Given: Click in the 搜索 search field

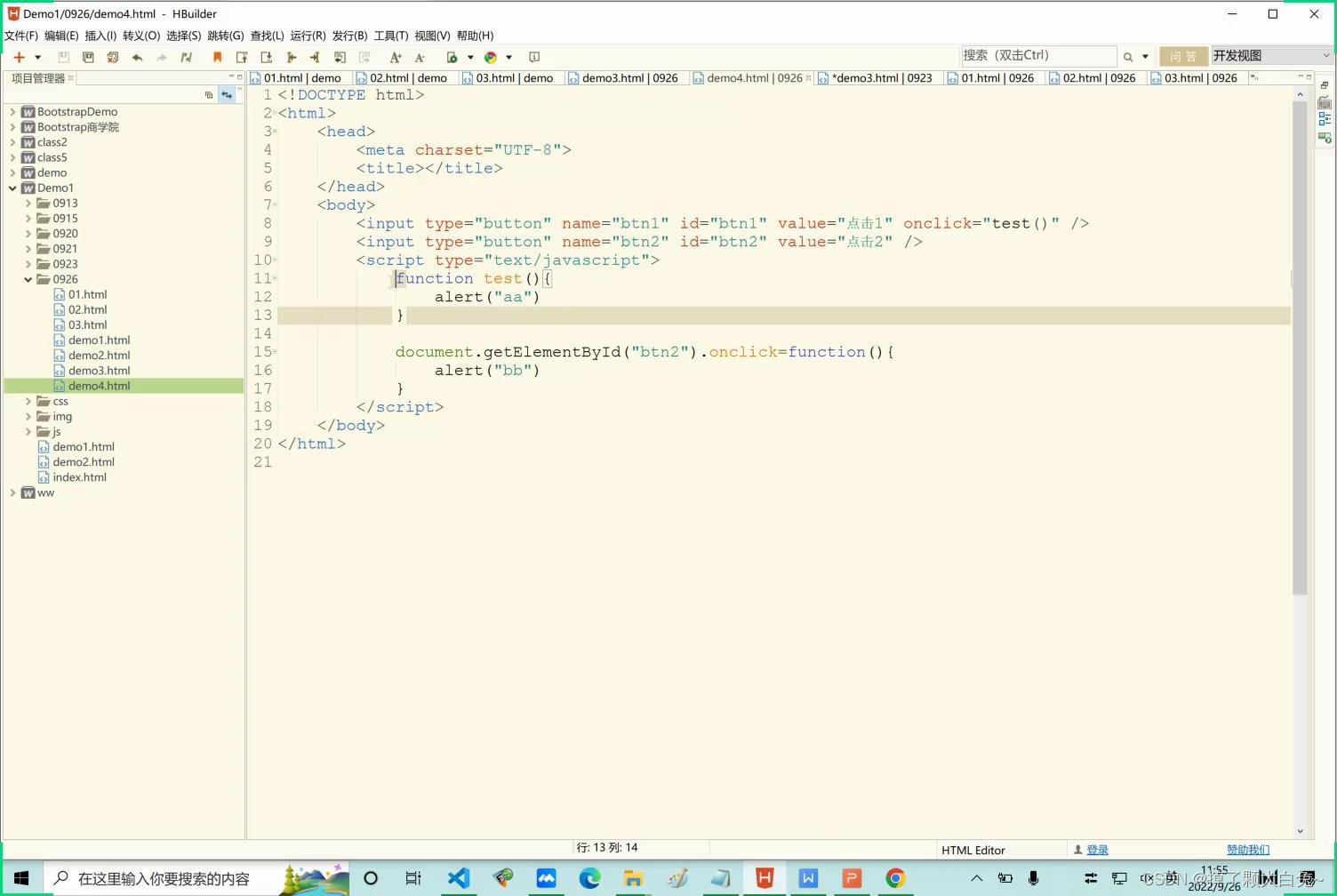Looking at the screenshot, I should point(1038,55).
